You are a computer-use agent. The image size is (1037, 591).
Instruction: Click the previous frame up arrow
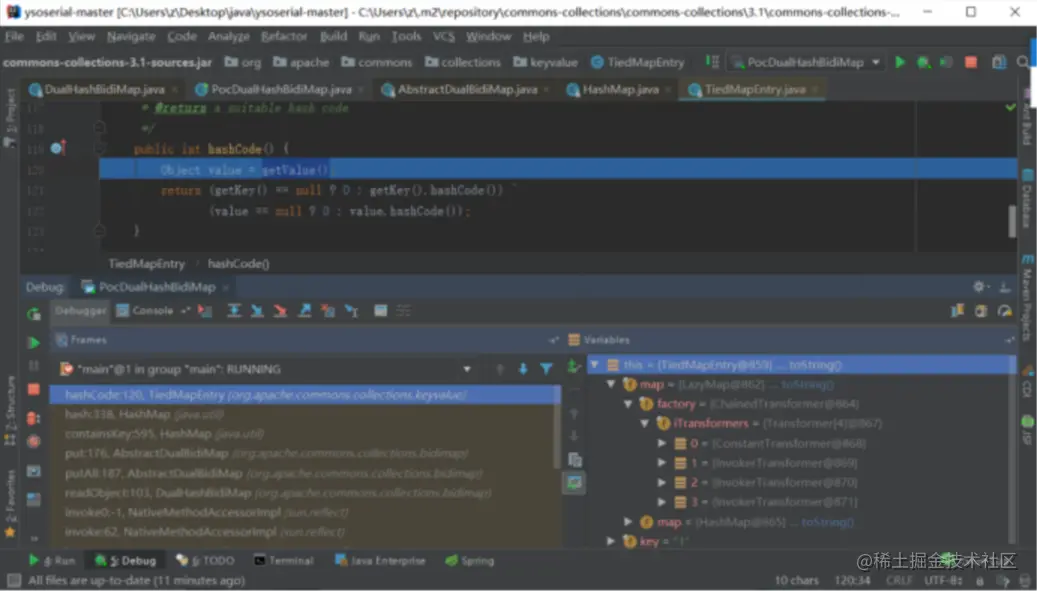(x=500, y=369)
